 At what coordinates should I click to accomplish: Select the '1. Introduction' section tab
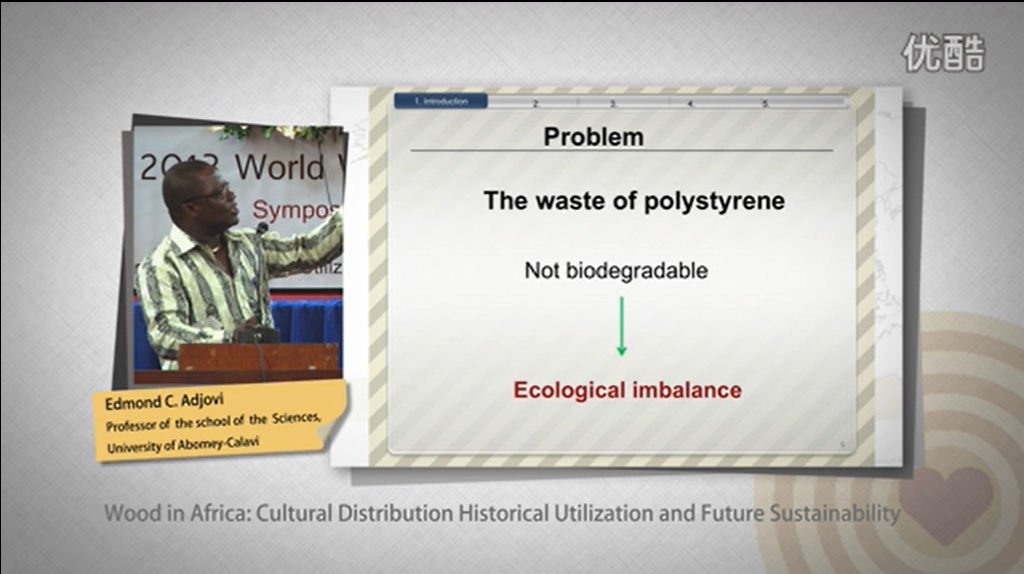440,102
